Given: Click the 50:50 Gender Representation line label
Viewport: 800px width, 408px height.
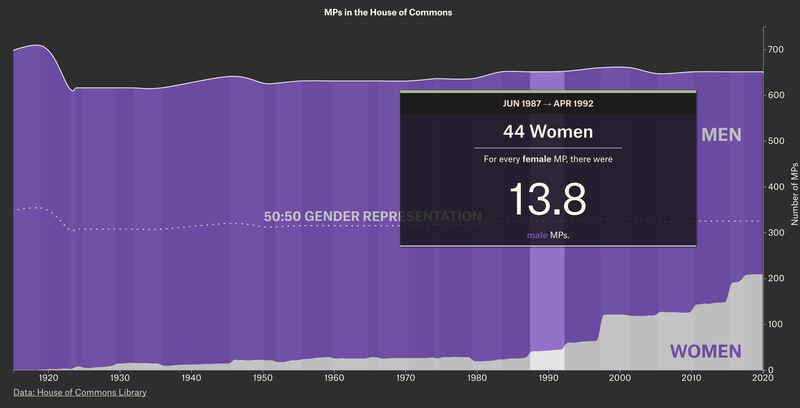Looking at the screenshot, I should click(x=372, y=216).
